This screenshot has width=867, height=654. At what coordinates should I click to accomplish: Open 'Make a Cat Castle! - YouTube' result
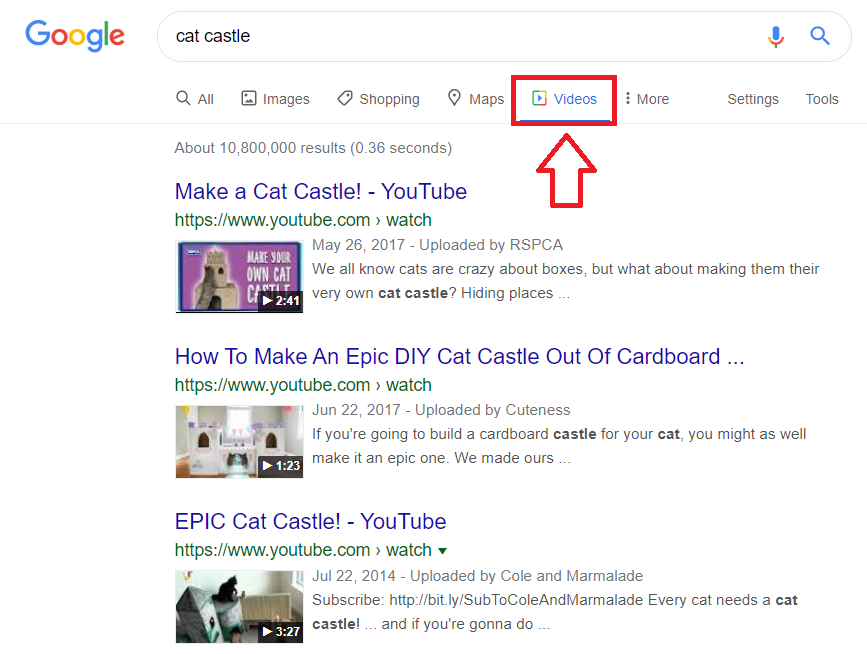pyautogui.click(x=321, y=191)
